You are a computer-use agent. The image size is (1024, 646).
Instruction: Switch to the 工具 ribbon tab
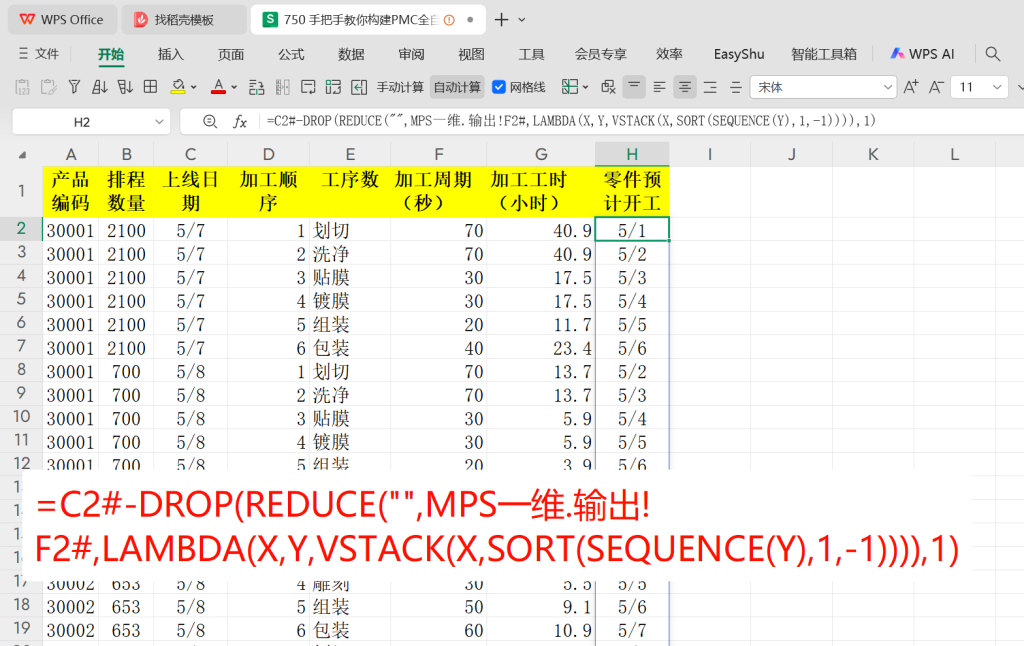tap(531, 54)
